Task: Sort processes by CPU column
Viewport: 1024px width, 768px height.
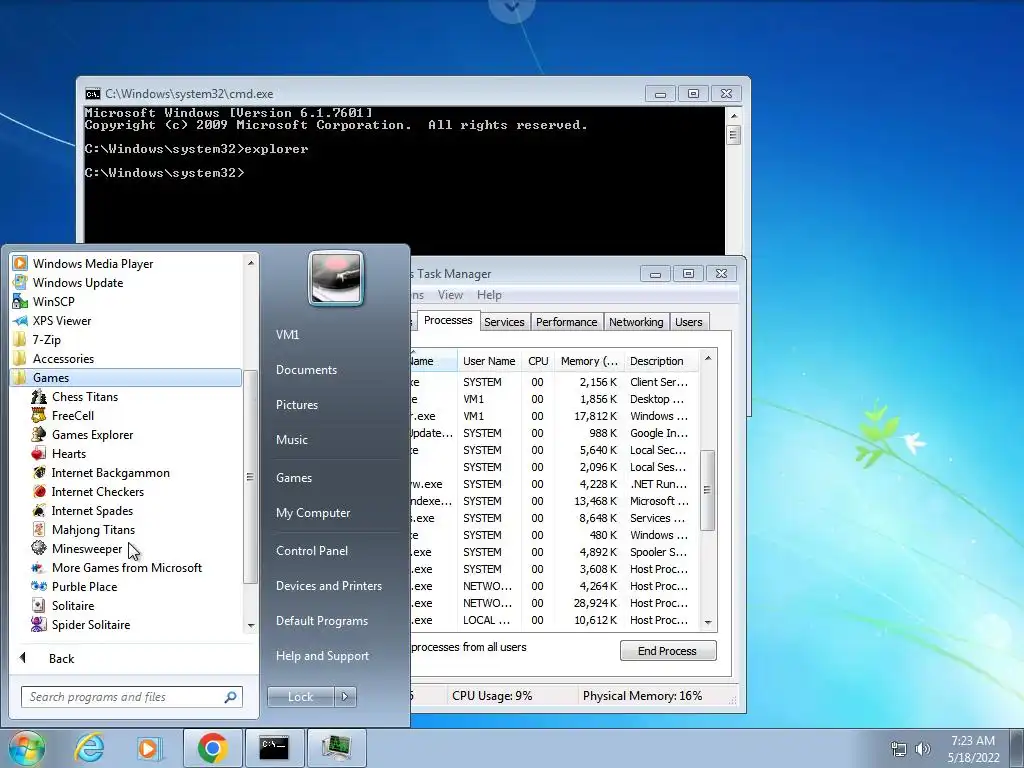Action: pos(538,361)
